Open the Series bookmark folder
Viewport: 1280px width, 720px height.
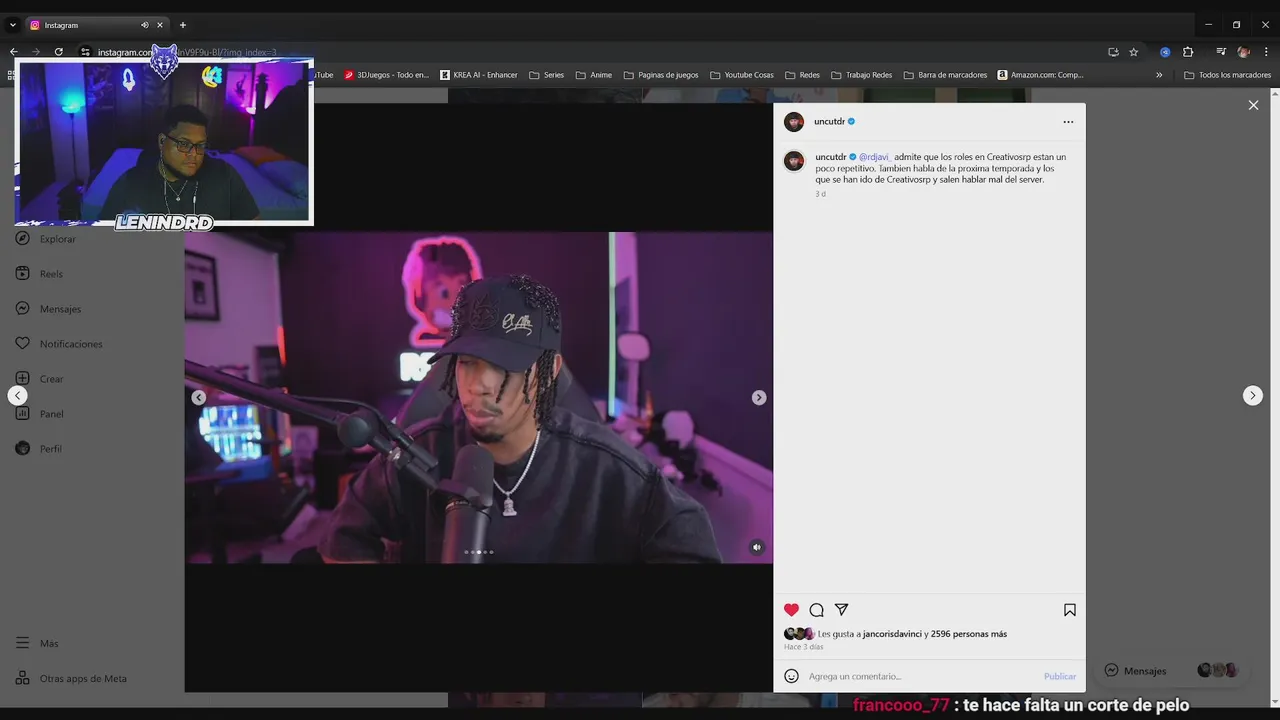pyautogui.click(x=547, y=75)
